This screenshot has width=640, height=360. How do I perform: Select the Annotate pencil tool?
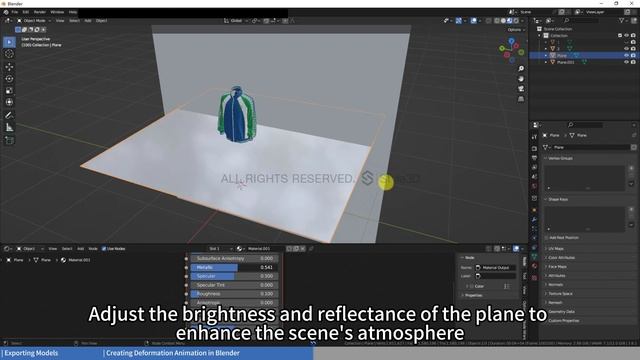point(9,116)
